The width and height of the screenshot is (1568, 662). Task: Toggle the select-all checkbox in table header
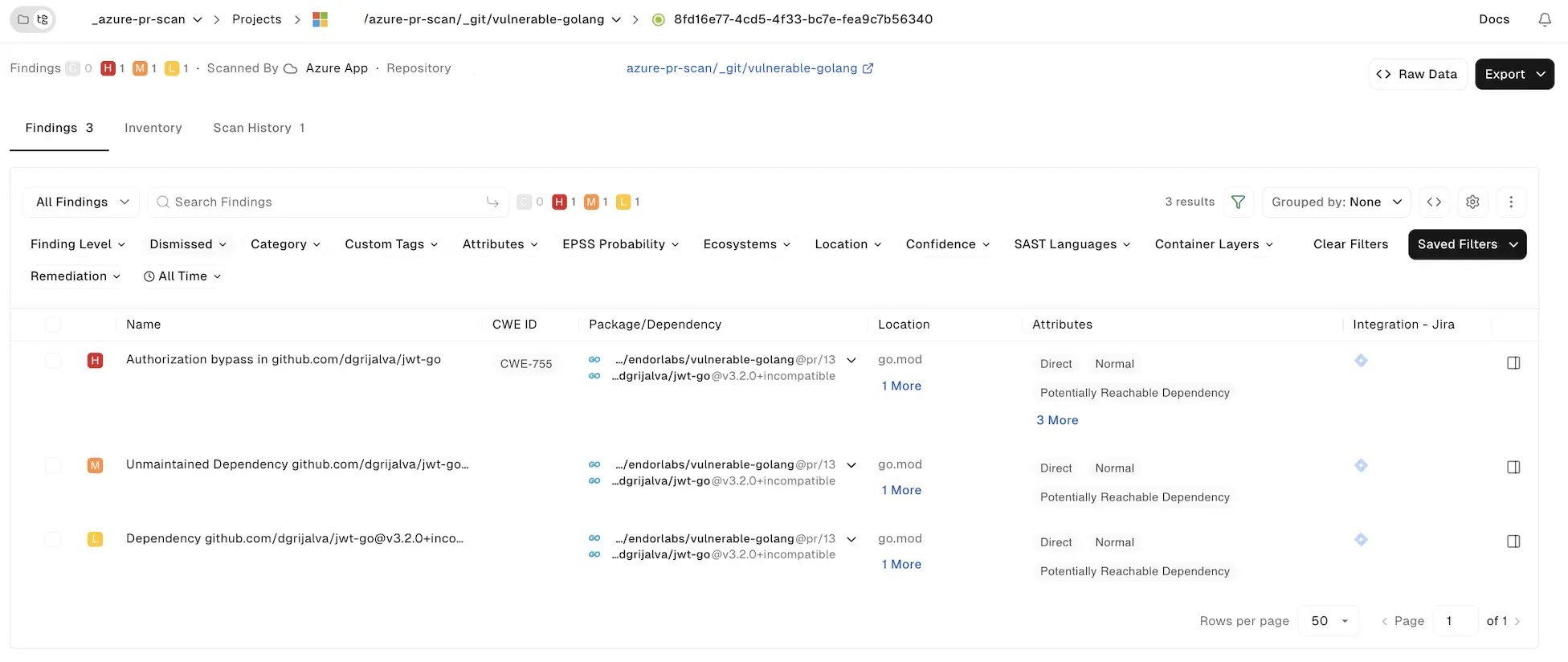coord(53,325)
